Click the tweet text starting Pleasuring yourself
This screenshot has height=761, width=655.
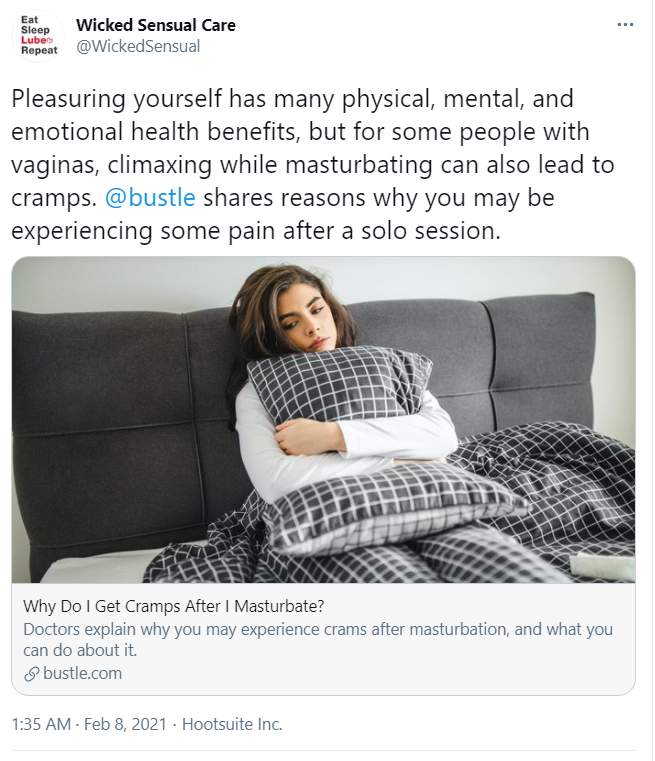313,165
